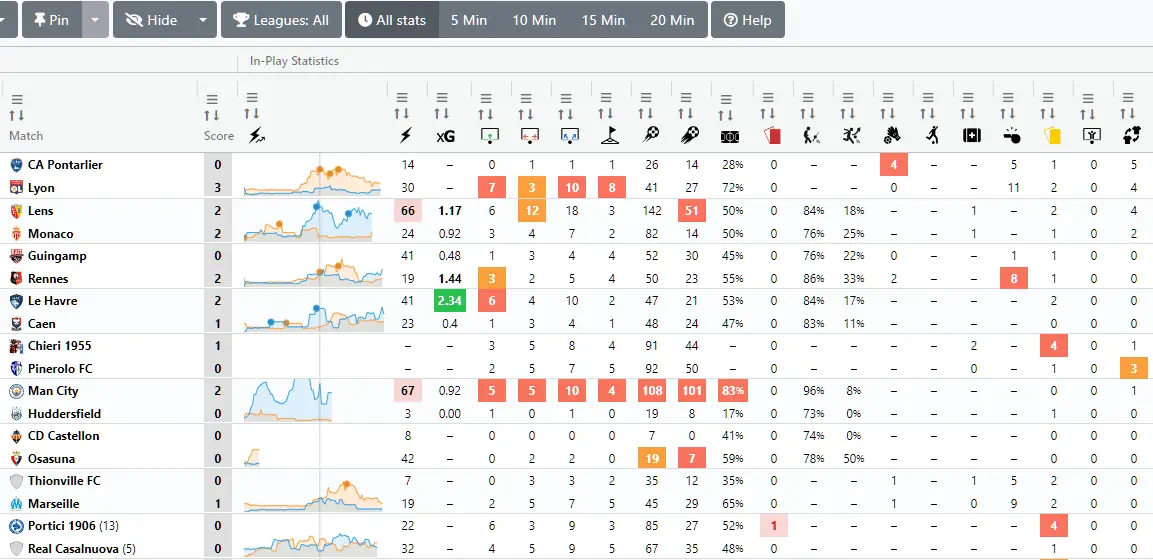Open the Lyon team row
Screen dimensions: 1153x560
click(x=41, y=187)
